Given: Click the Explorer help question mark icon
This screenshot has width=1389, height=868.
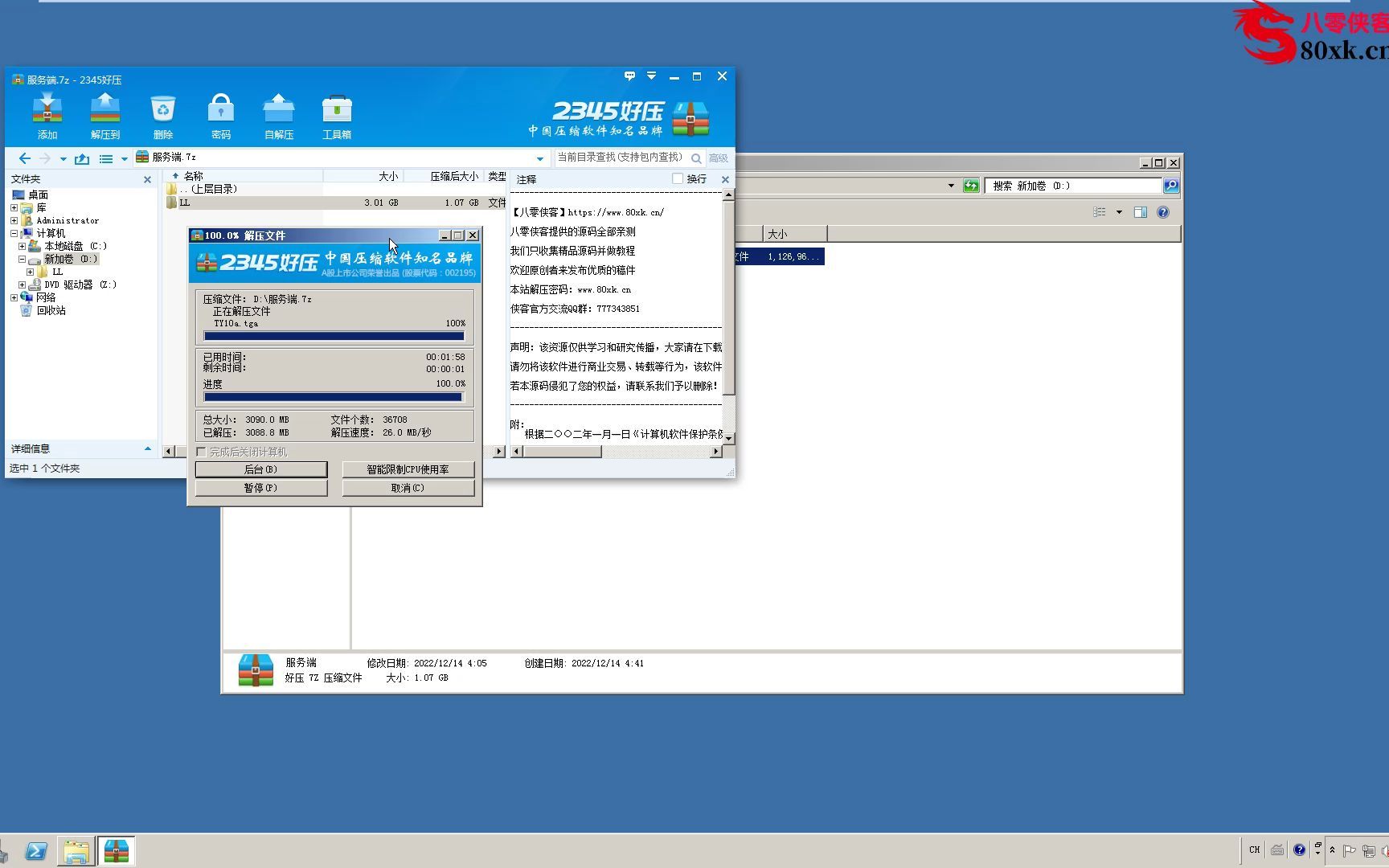Looking at the screenshot, I should (x=1163, y=212).
